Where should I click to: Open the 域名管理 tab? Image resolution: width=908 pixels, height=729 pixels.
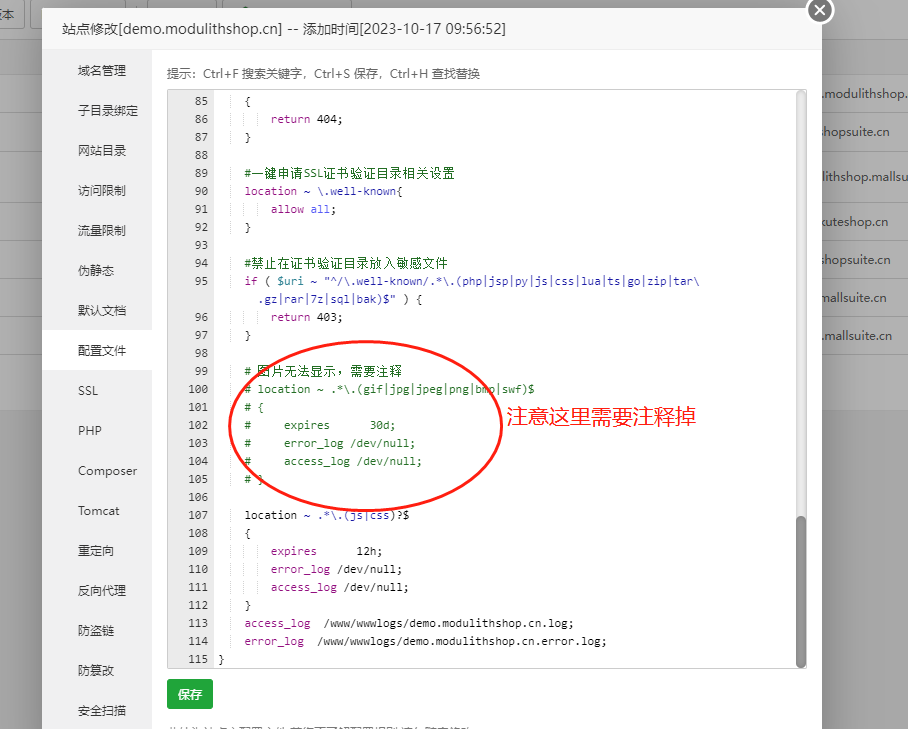pos(102,71)
